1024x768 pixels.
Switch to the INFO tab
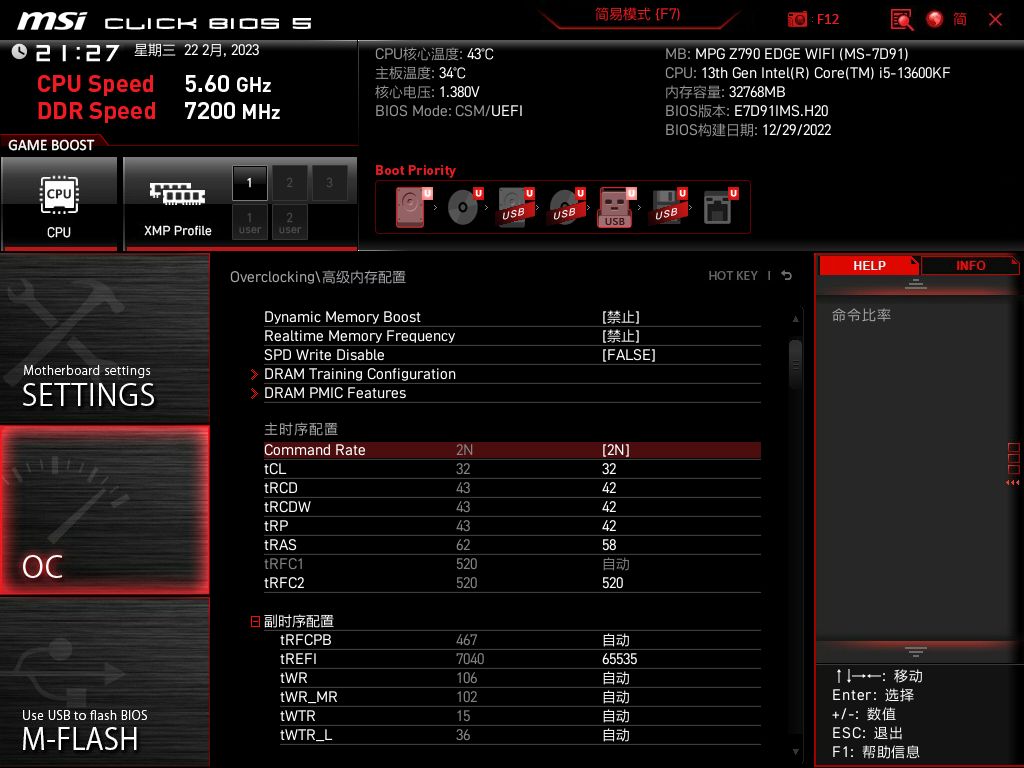(969, 265)
